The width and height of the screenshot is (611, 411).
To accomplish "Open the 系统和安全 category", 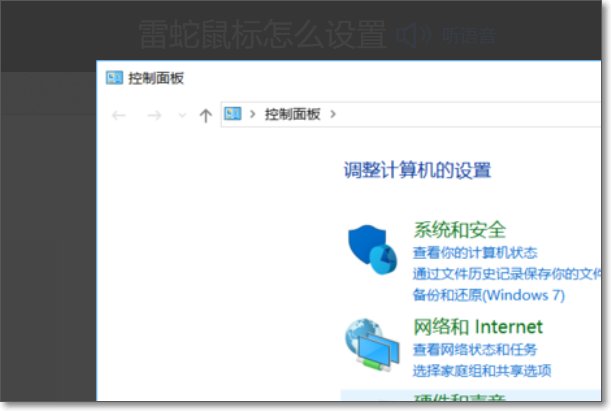I will coord(460,229).
